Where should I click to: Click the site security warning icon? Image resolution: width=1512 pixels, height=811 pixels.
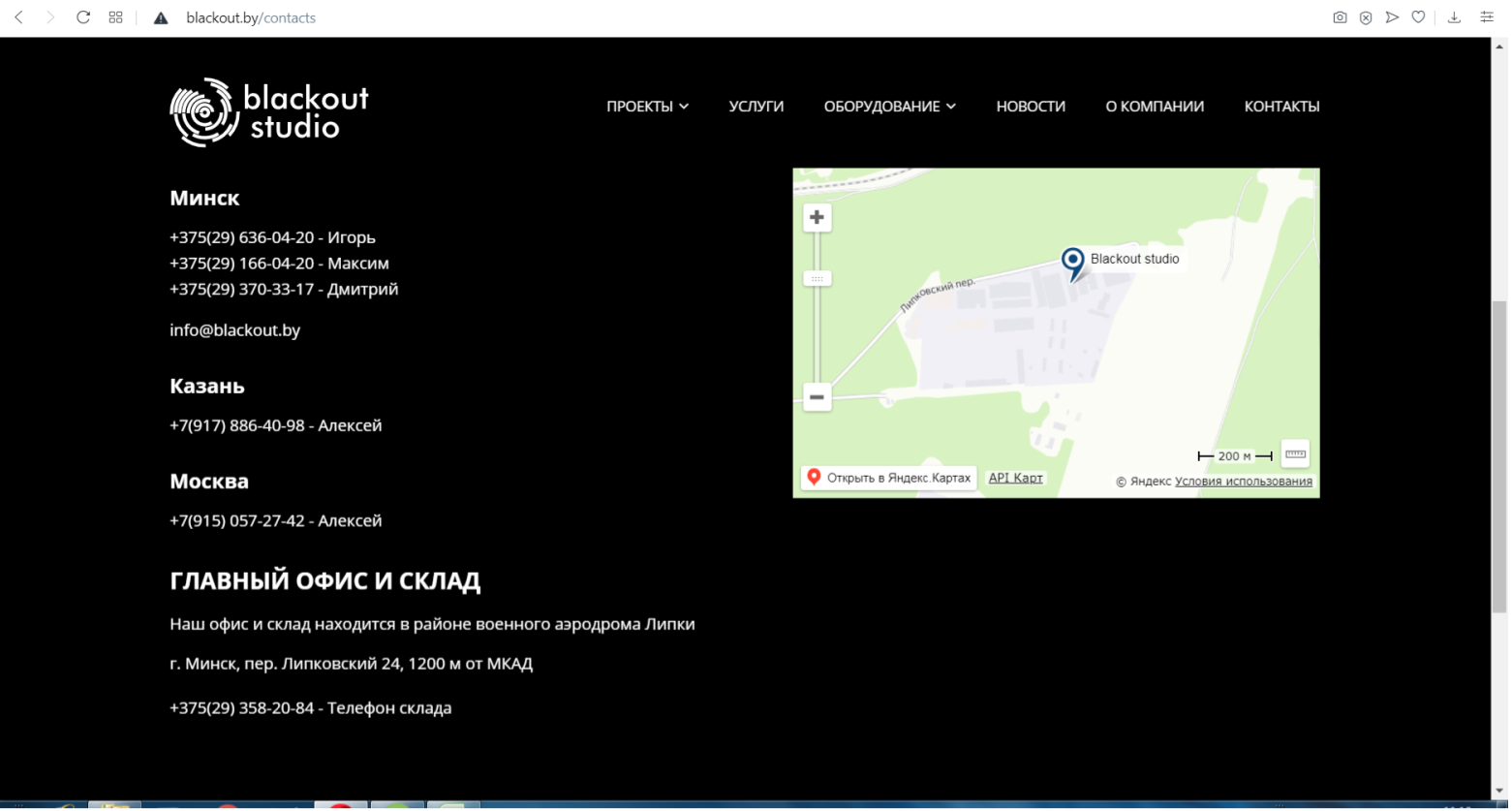click(x=162, y=18)
